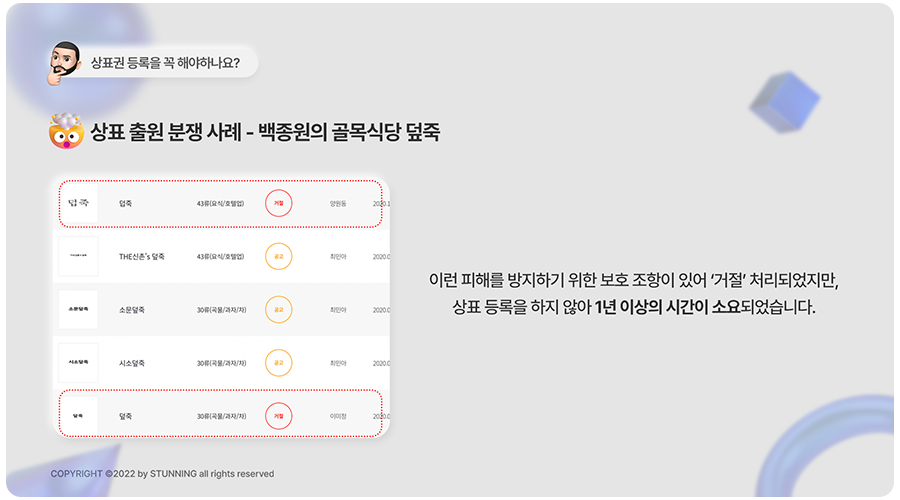Click the 거절 status badge in the 양원동 row
This screenshot has width=900, height=500.
coord(278,203)
